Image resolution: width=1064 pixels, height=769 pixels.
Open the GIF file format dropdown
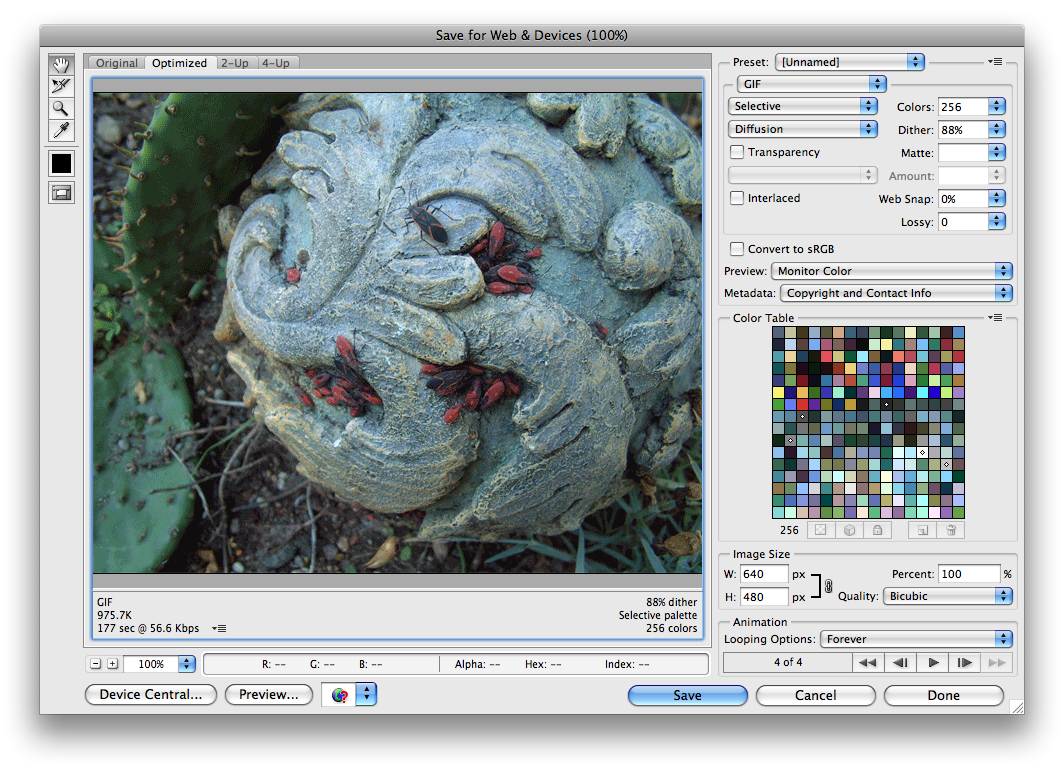coord(811,84)
